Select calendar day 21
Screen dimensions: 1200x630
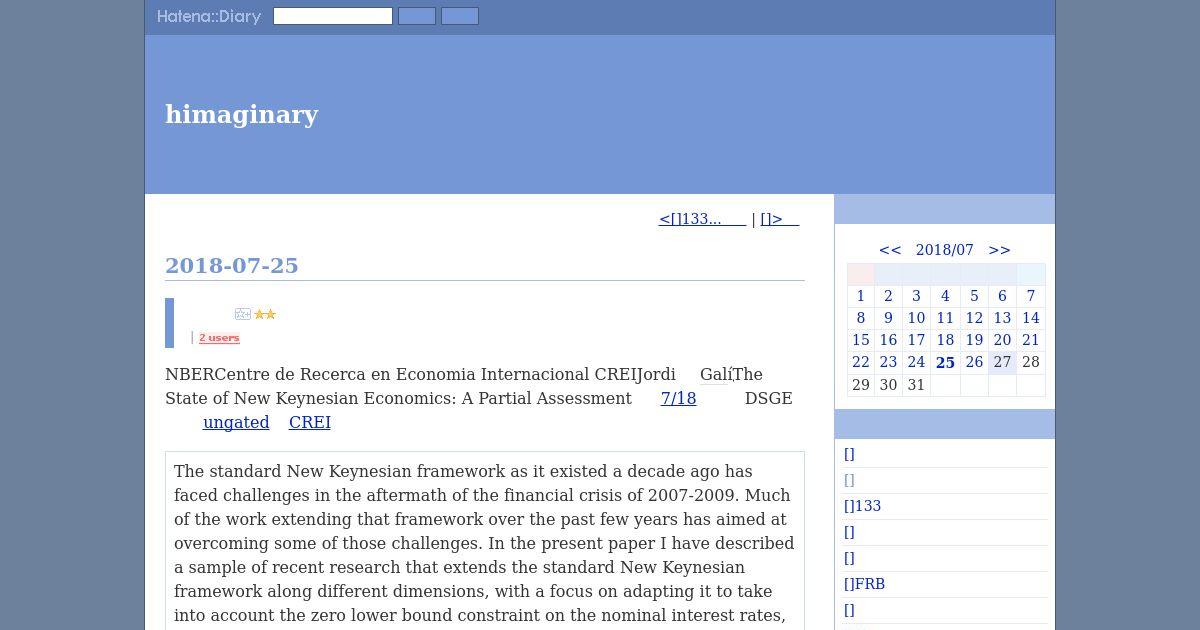(1031, 340)
